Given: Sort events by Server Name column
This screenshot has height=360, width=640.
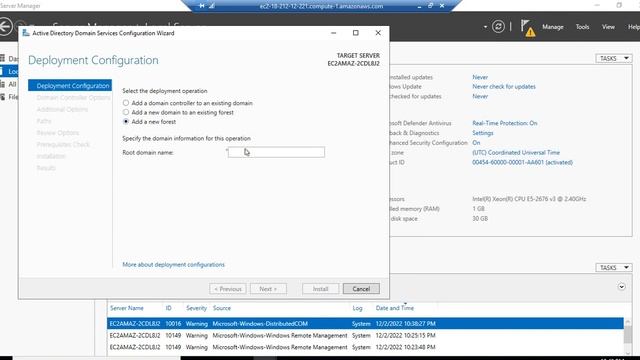Looking at the screenshot, I should tap(127, 308).
